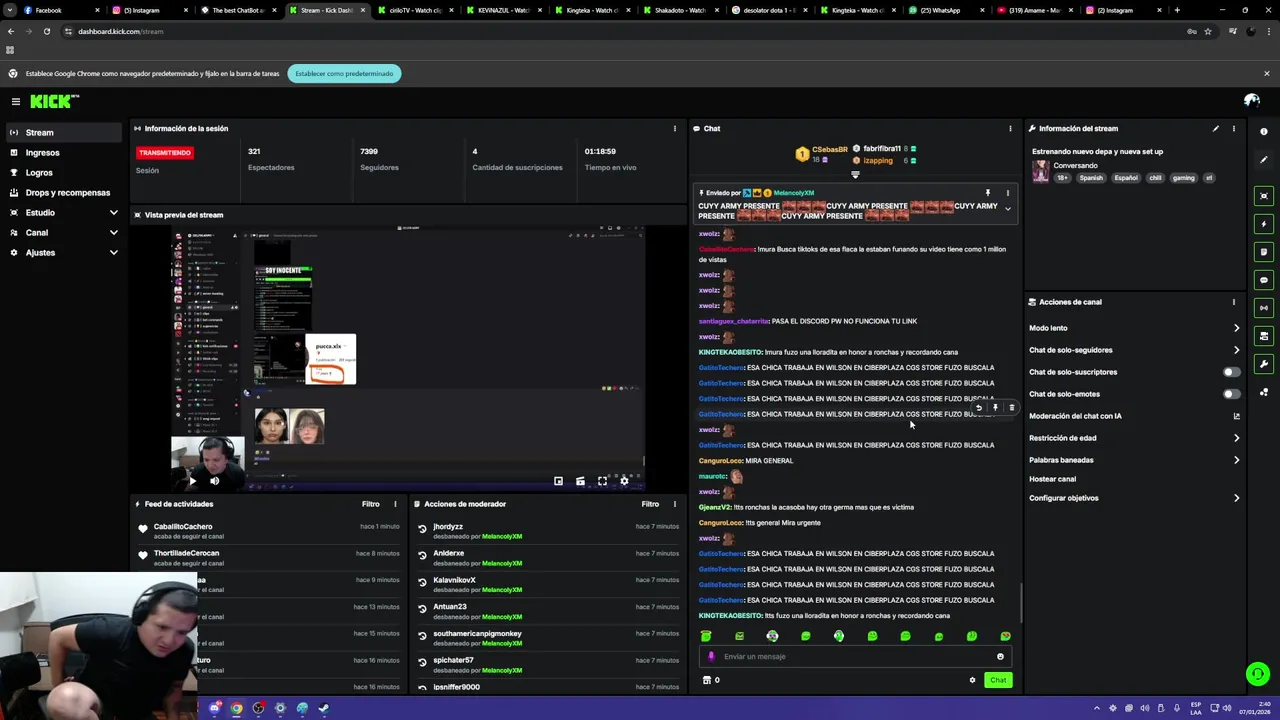Open Acciones de canal three-dot menu
The width and height of the screenshot is (1280, 720).
[1234, 302]
